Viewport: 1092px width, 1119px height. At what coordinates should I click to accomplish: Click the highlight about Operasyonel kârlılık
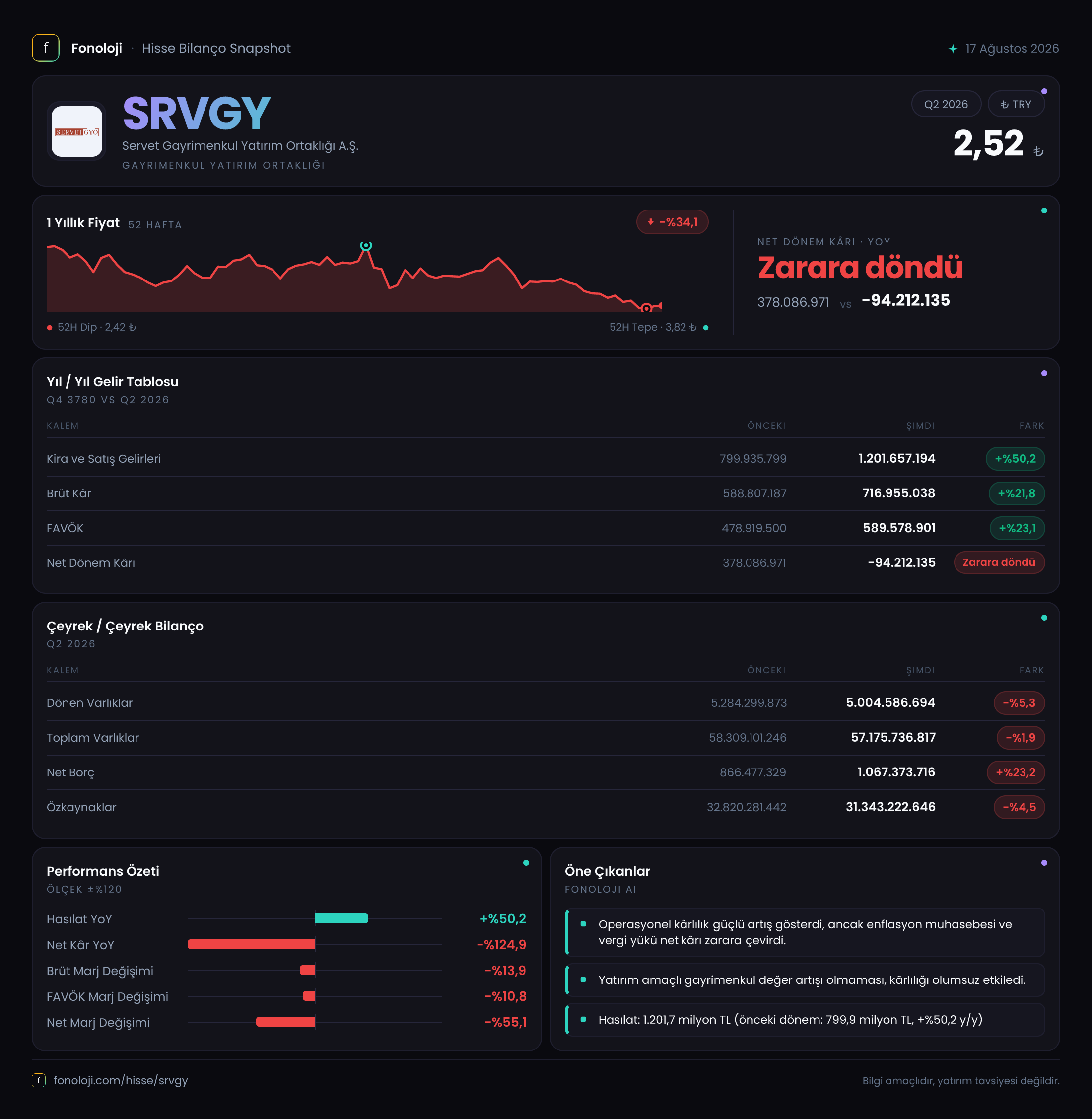click(805, 932)
